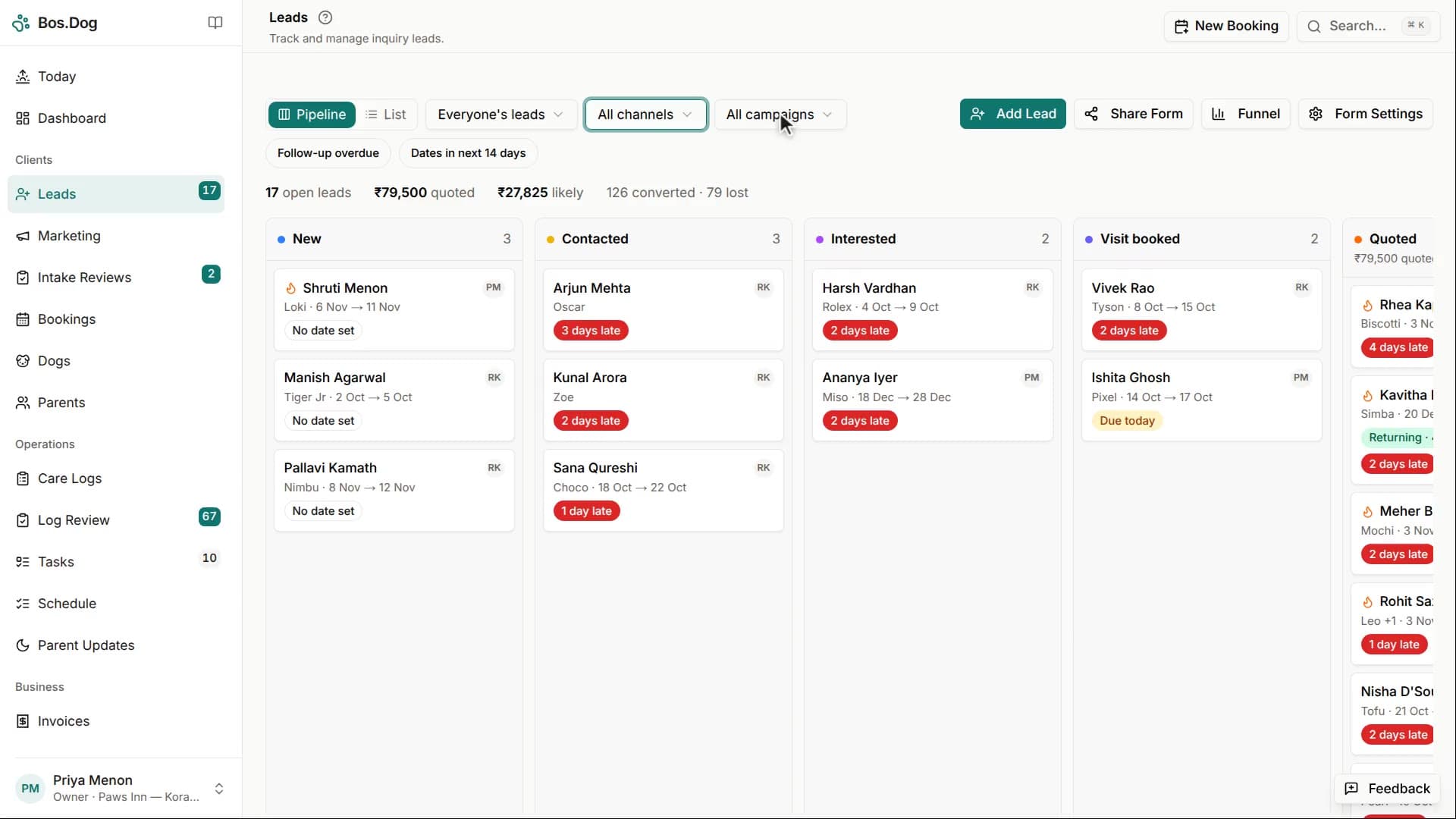This screenshot has width=1456, height=819.
Task: Click the Dogs sidebar icon
Action: pos(23,361)
